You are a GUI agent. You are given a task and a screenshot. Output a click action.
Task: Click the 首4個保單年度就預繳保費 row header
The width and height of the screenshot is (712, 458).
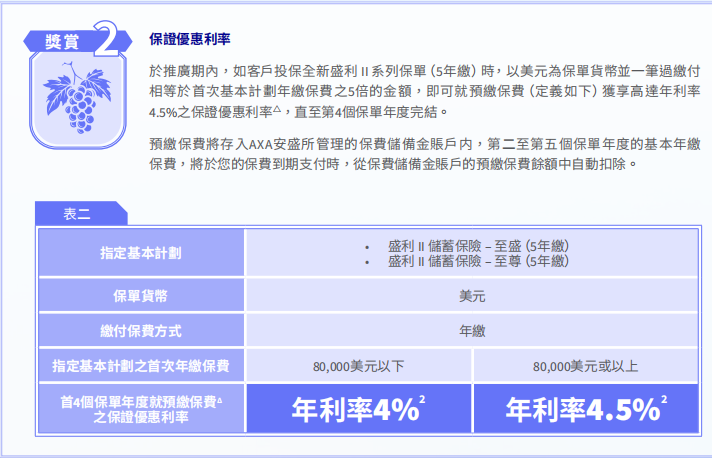[141, 409]
